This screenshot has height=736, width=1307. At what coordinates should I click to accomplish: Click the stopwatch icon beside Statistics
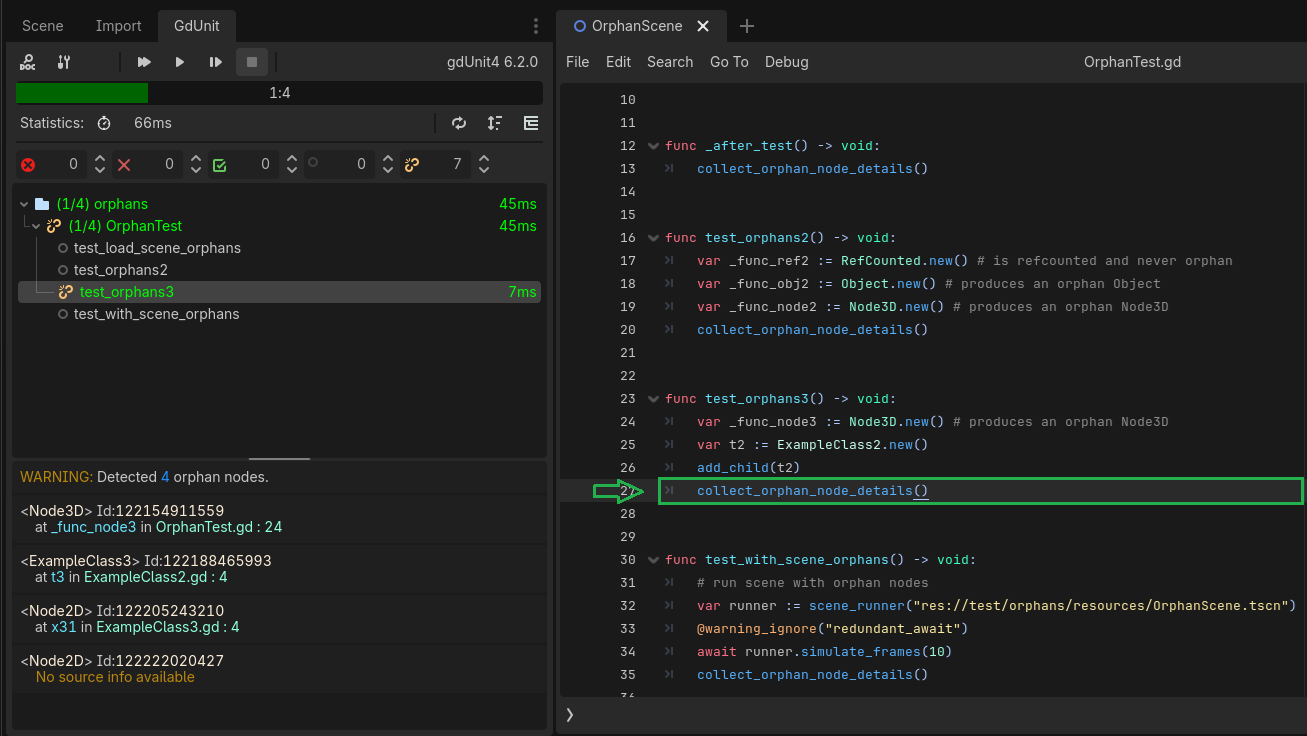pos(104,123)
